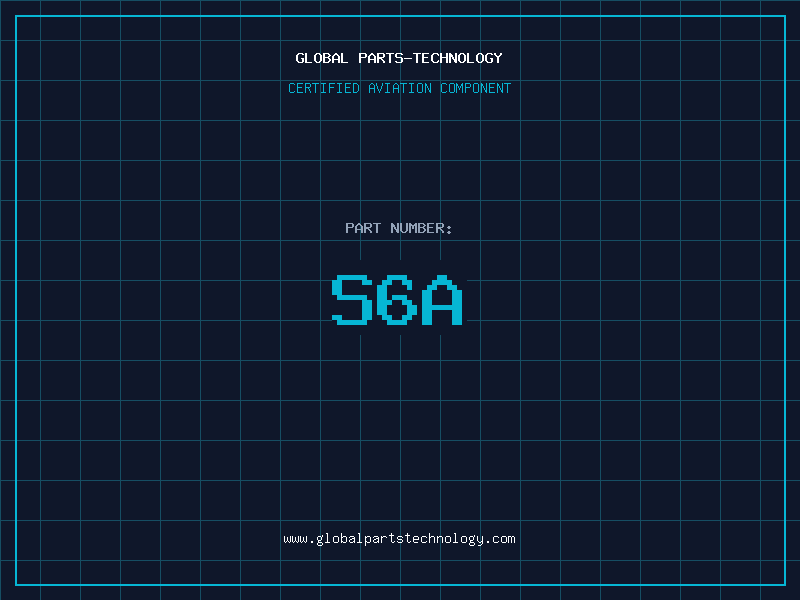Open the www.globalpartstechnology.com link

(399, 539)
